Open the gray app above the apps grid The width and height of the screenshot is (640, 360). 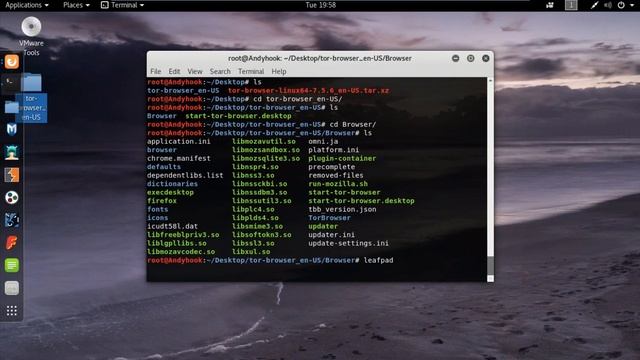point(12,288)
